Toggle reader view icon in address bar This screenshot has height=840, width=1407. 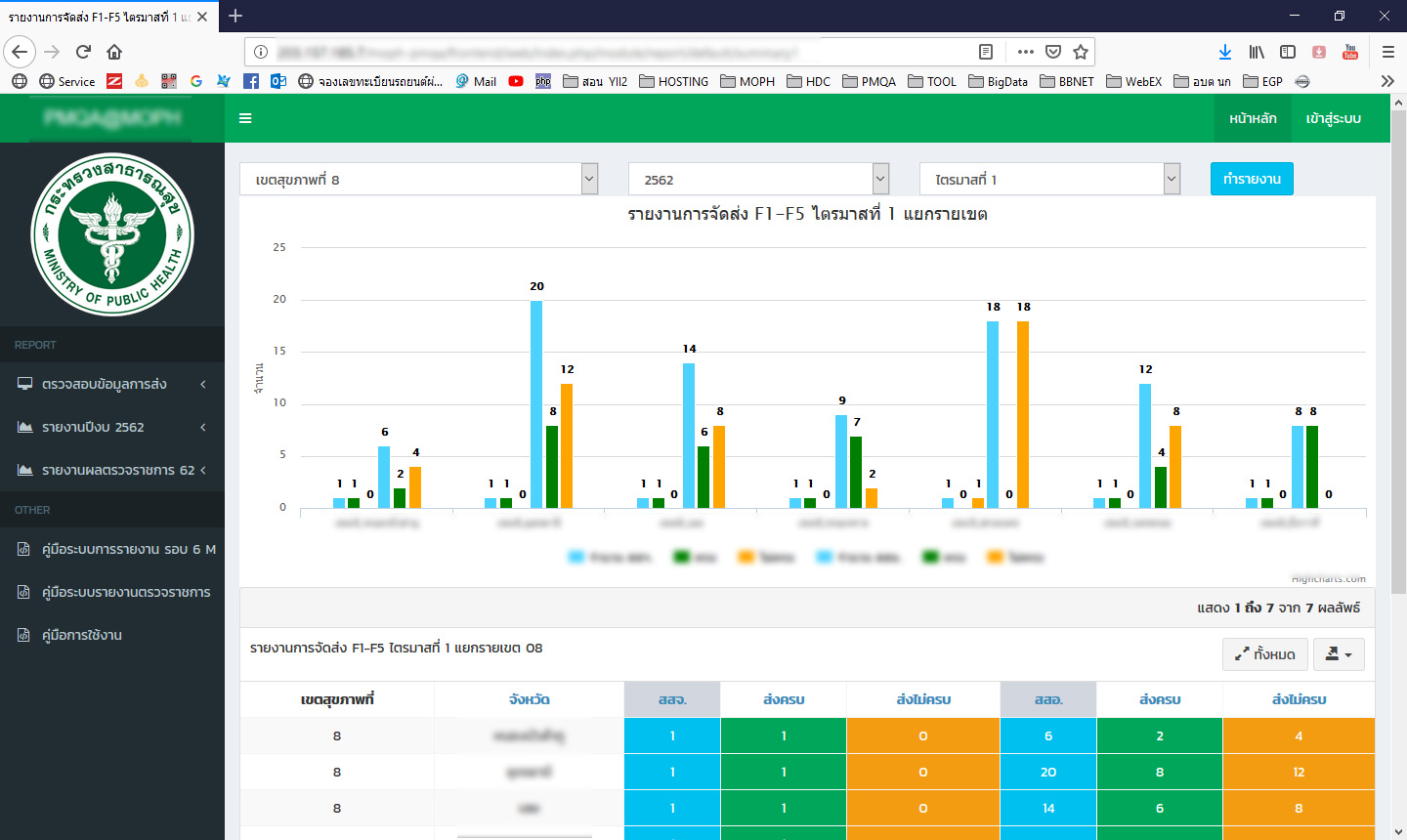coord(986,52)
